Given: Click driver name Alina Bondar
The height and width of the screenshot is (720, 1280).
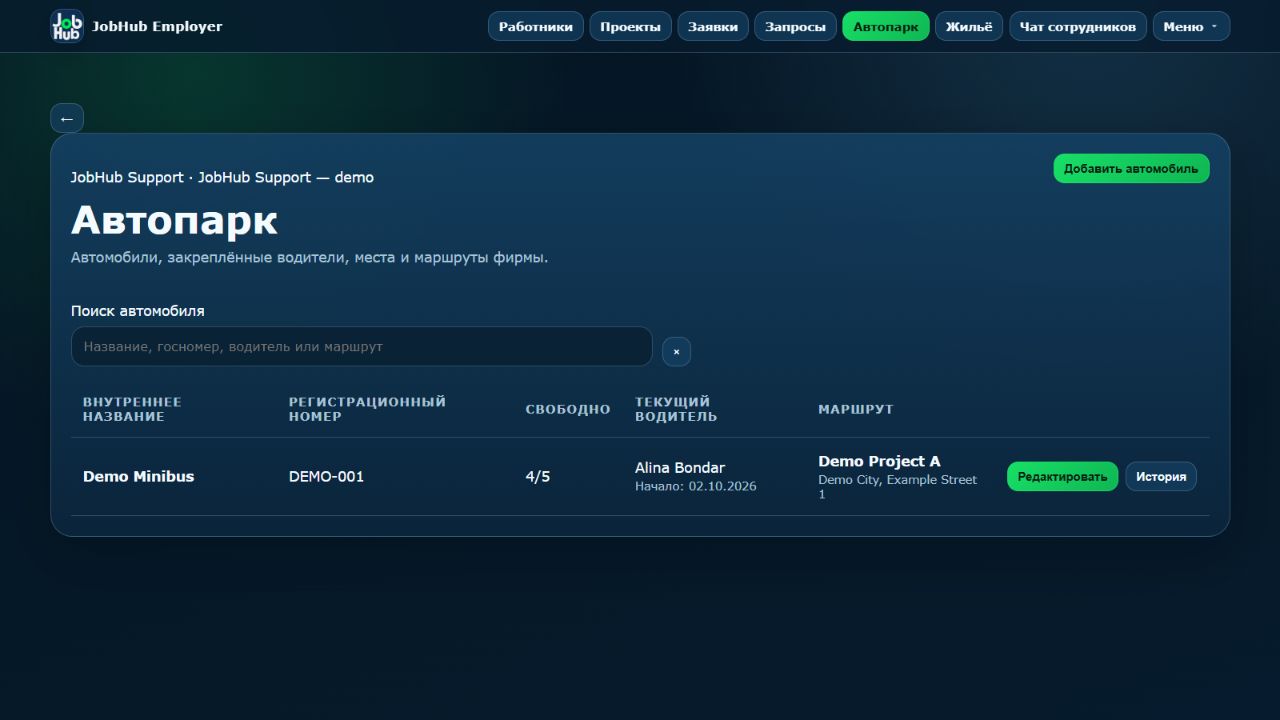Looking at the screenshot, I should coord(680,467).
